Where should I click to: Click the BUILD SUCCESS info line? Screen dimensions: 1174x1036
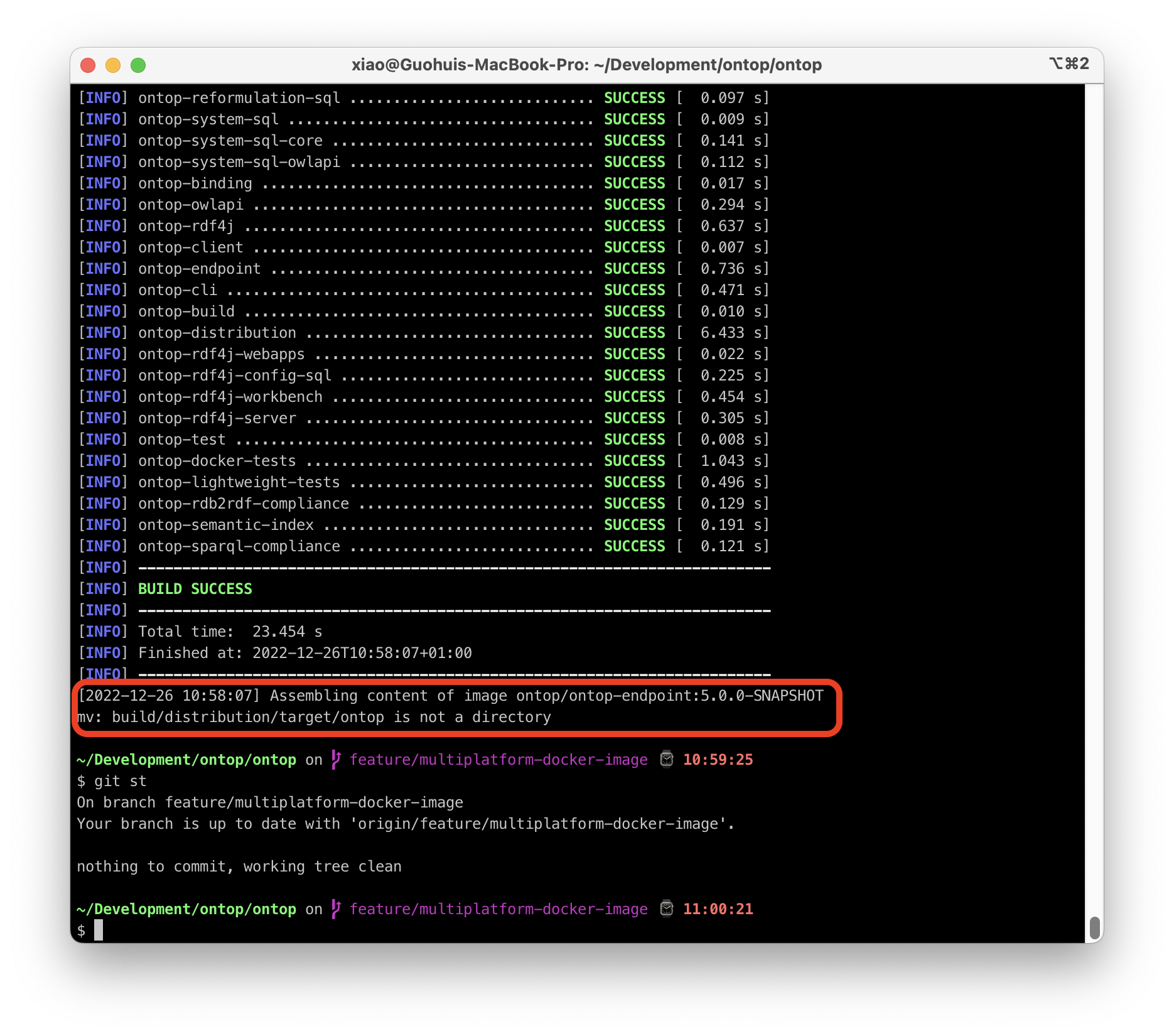[x=195, y=588]
